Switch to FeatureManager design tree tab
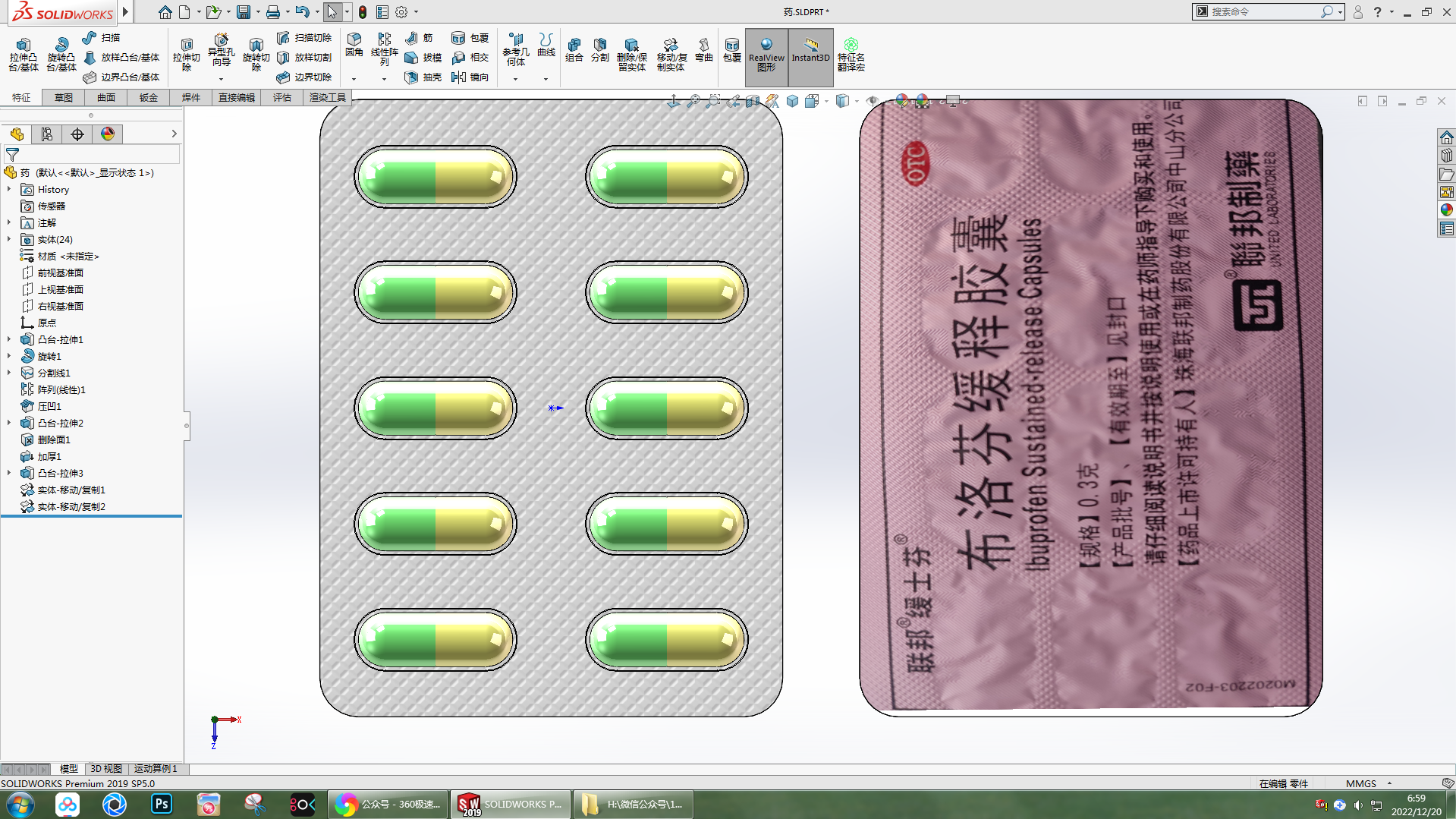This screenshot has height=819, width=1456. (x=17, y=134)
